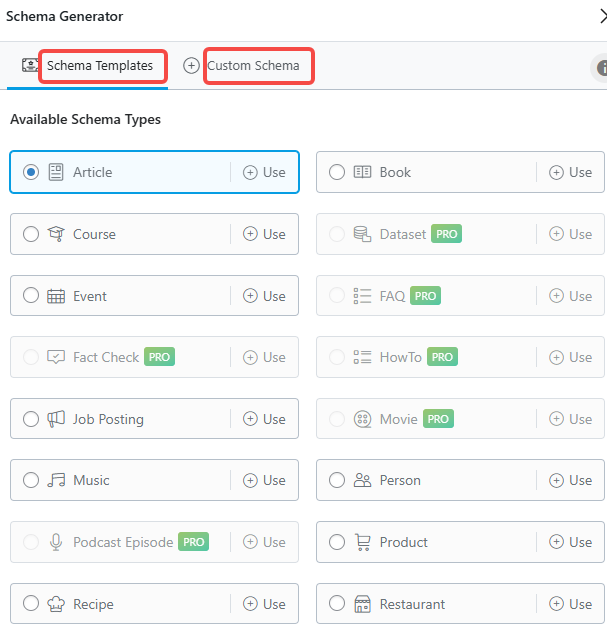Click the Available Schema Types heading
Viewport: 607px width, 644px height.
(x=85, y=120)
